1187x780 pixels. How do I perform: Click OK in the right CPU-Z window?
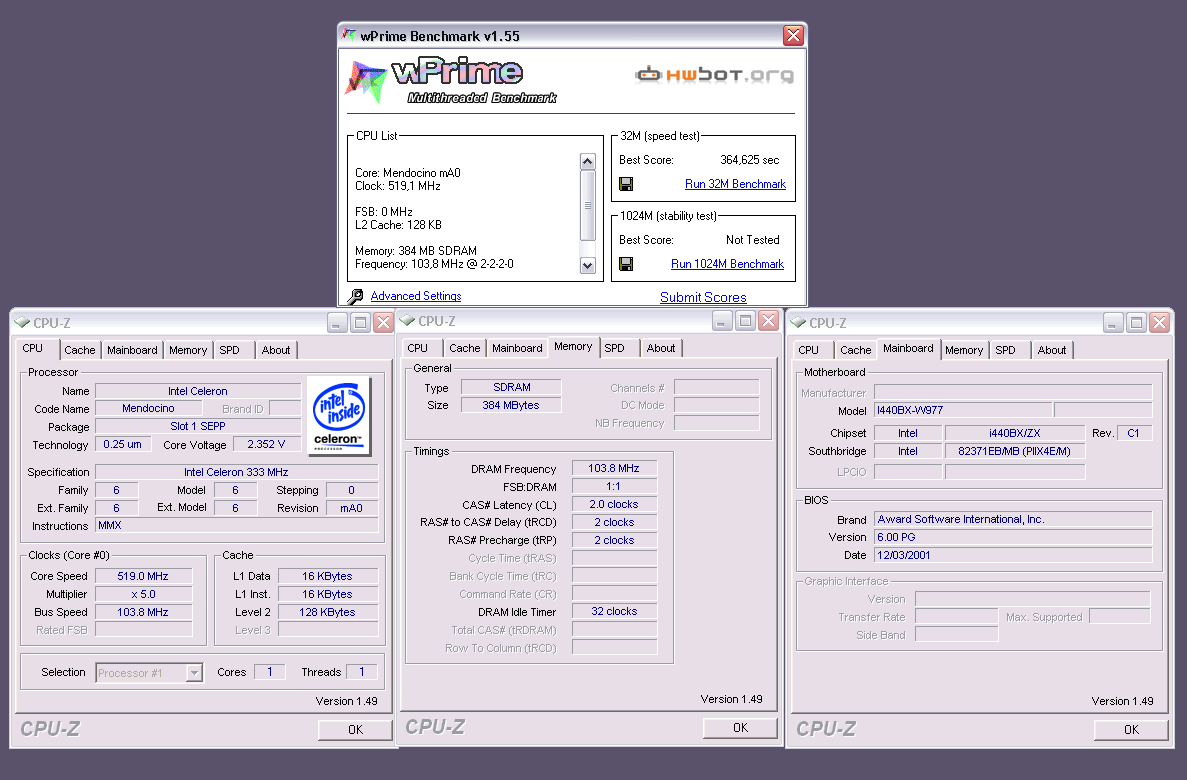[x=1131, y=729]
